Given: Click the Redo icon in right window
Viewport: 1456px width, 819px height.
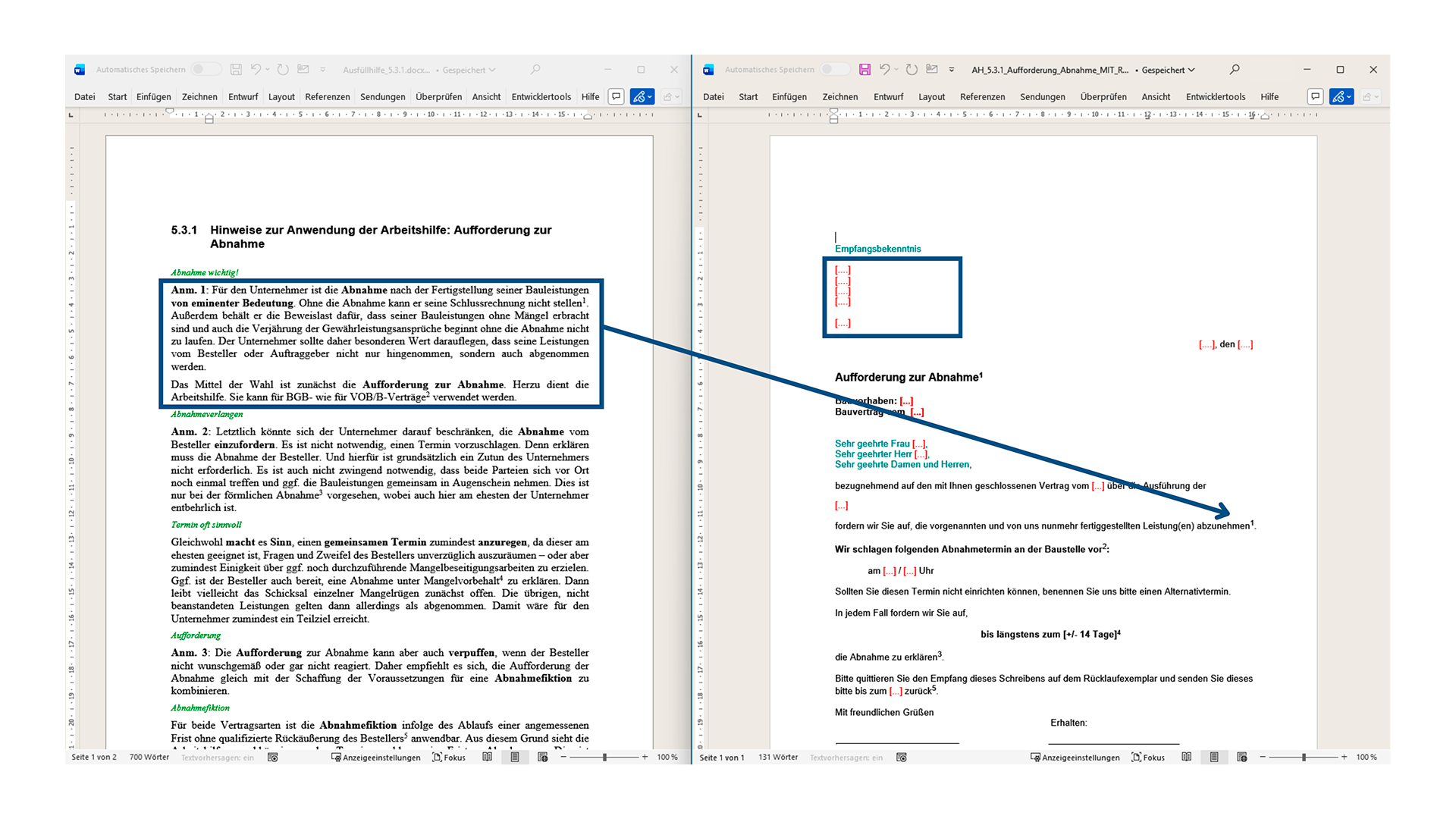Looking at the screenshot, I should [912, 70].
